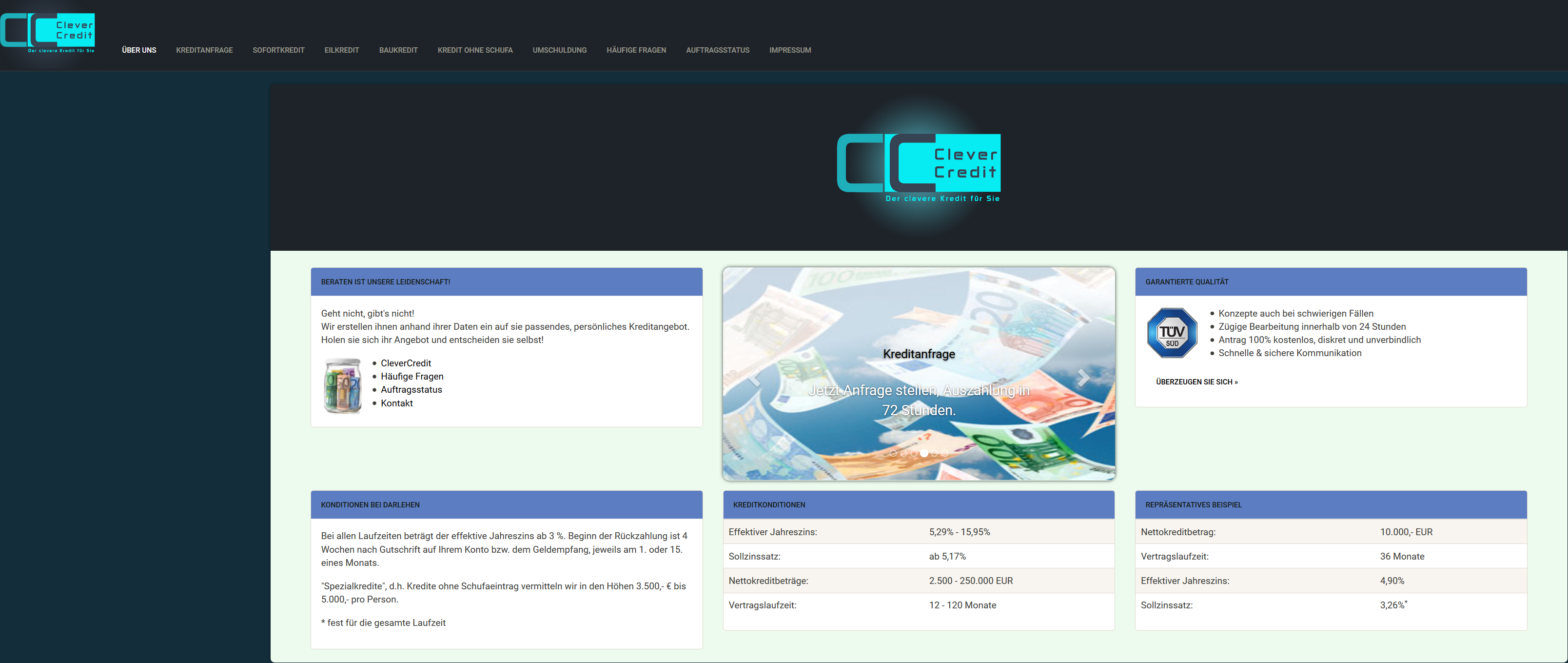1568x663 pixels.
Task: Click the value 5,29% - 15,95%
Action: click(960, 531)
